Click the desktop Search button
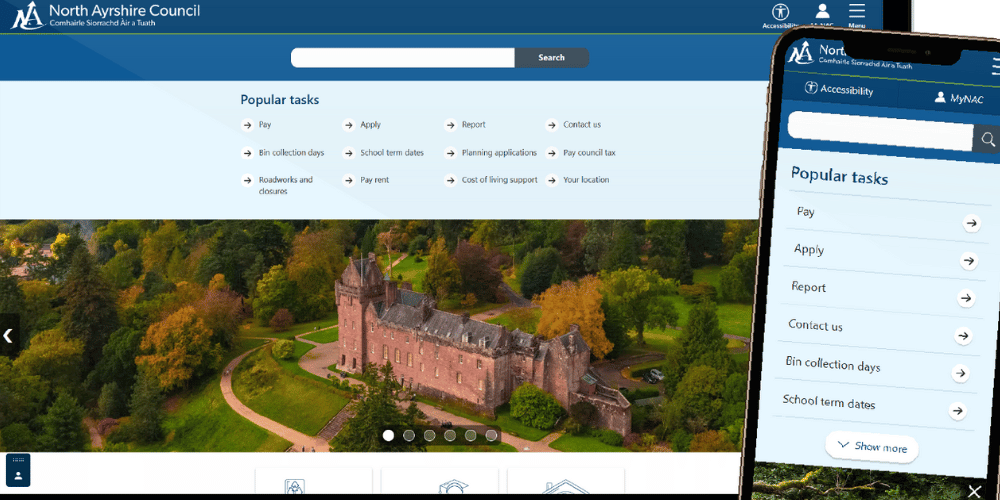This screenshot has width=1000, height=500. pyautogui.click(x=552, y=57)
